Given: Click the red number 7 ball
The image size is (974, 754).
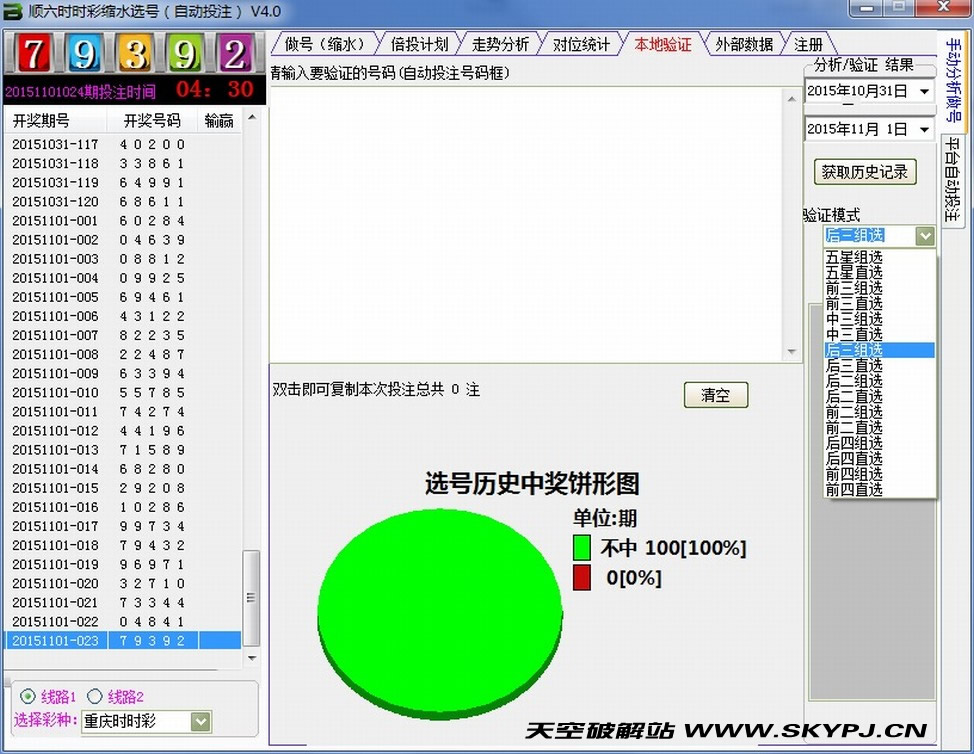Looking at the screenshot, I should (x=34, y=53).
